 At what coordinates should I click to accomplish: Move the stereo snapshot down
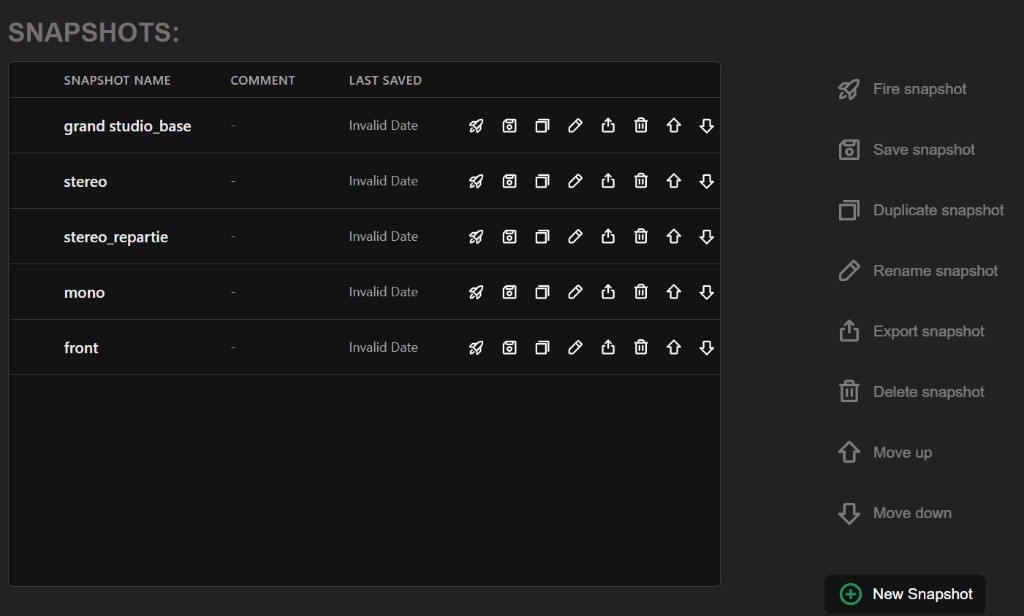pyautogui.click(x=707, y=181)
